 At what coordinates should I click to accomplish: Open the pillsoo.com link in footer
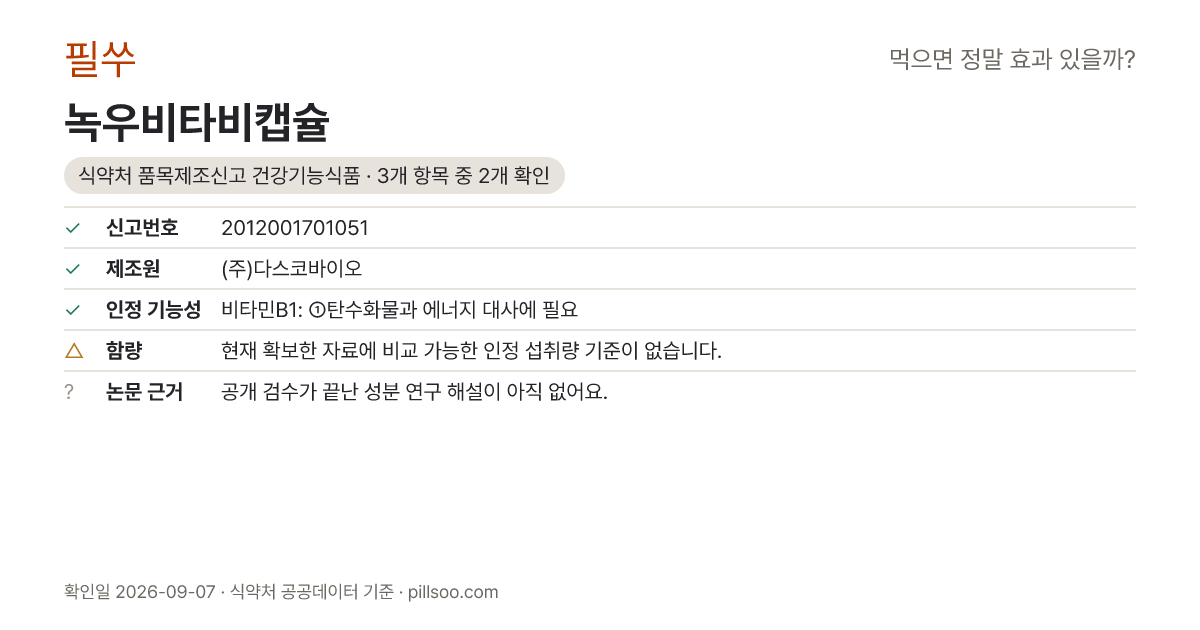click(453, 592)
